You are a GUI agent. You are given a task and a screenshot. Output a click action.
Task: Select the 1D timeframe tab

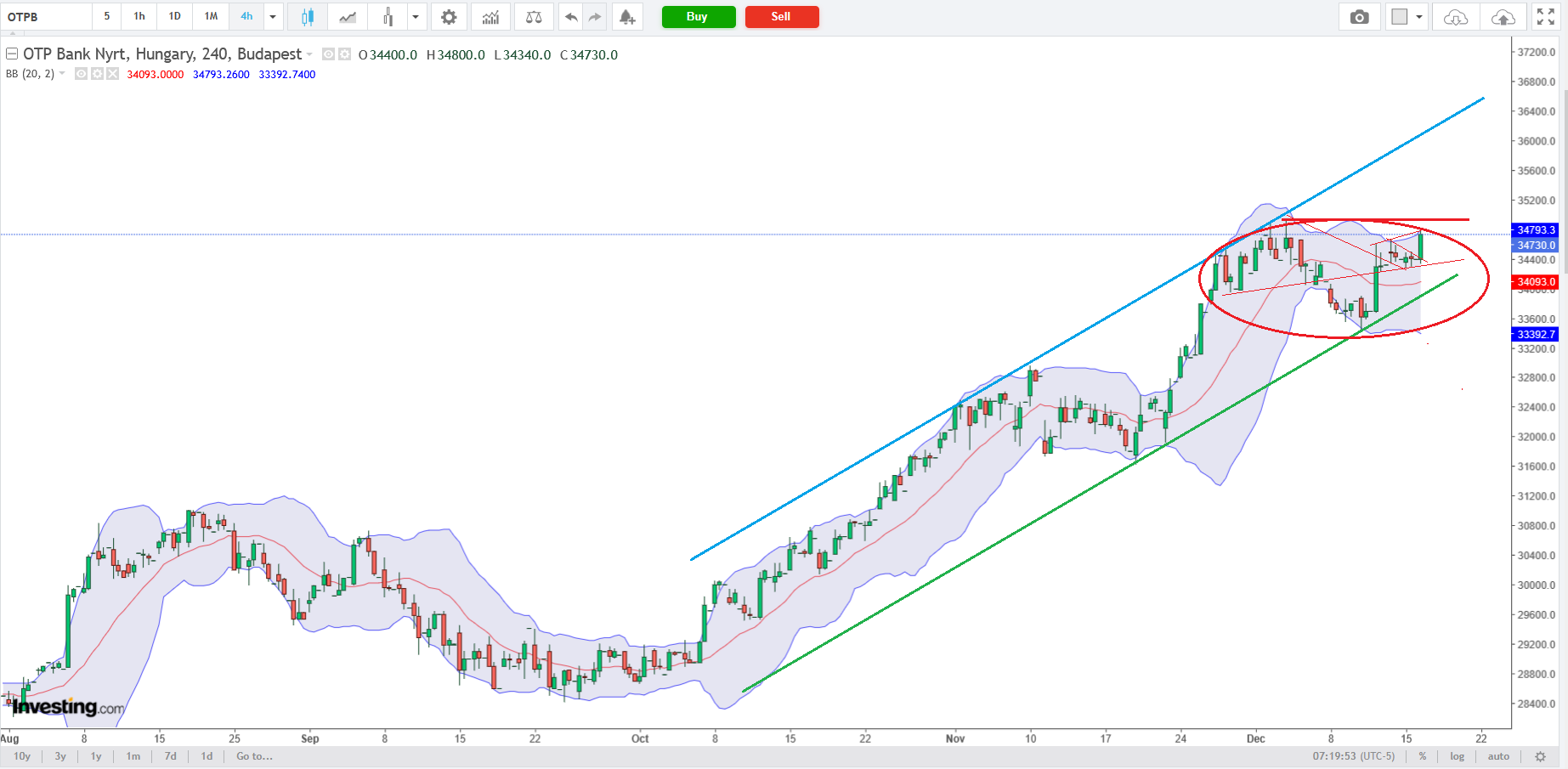(175, 16)
